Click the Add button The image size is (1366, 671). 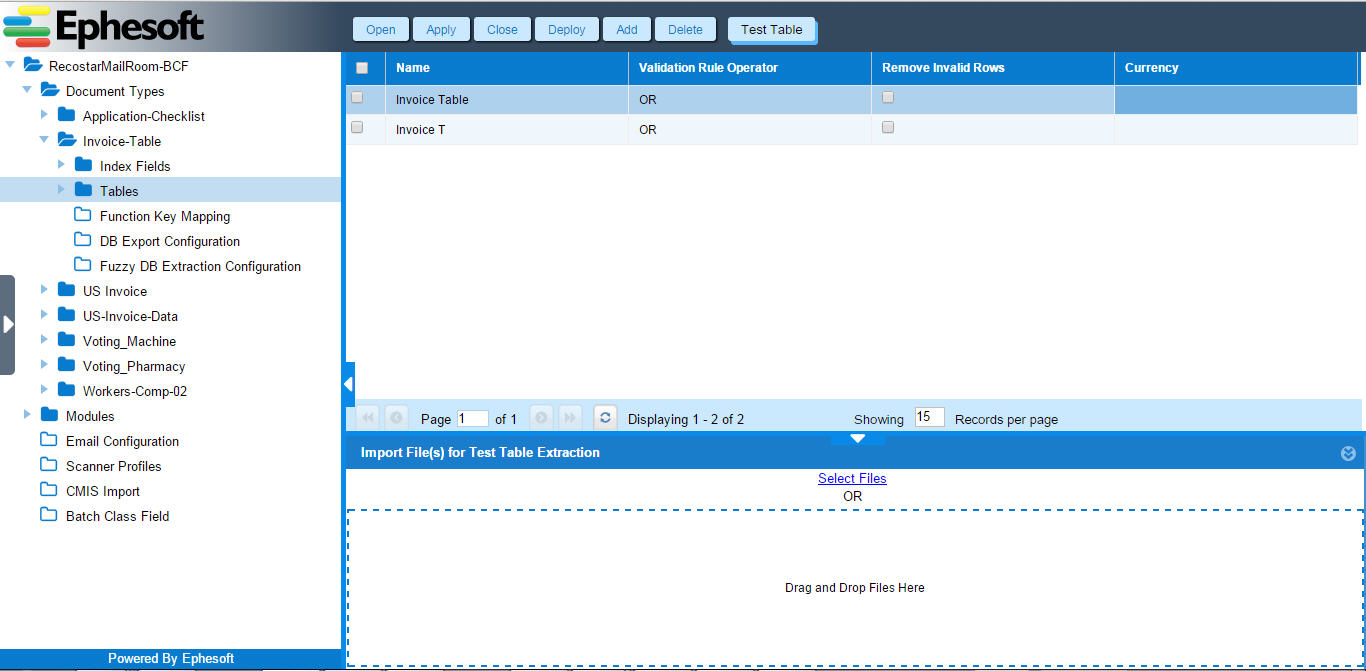point(627,29)
